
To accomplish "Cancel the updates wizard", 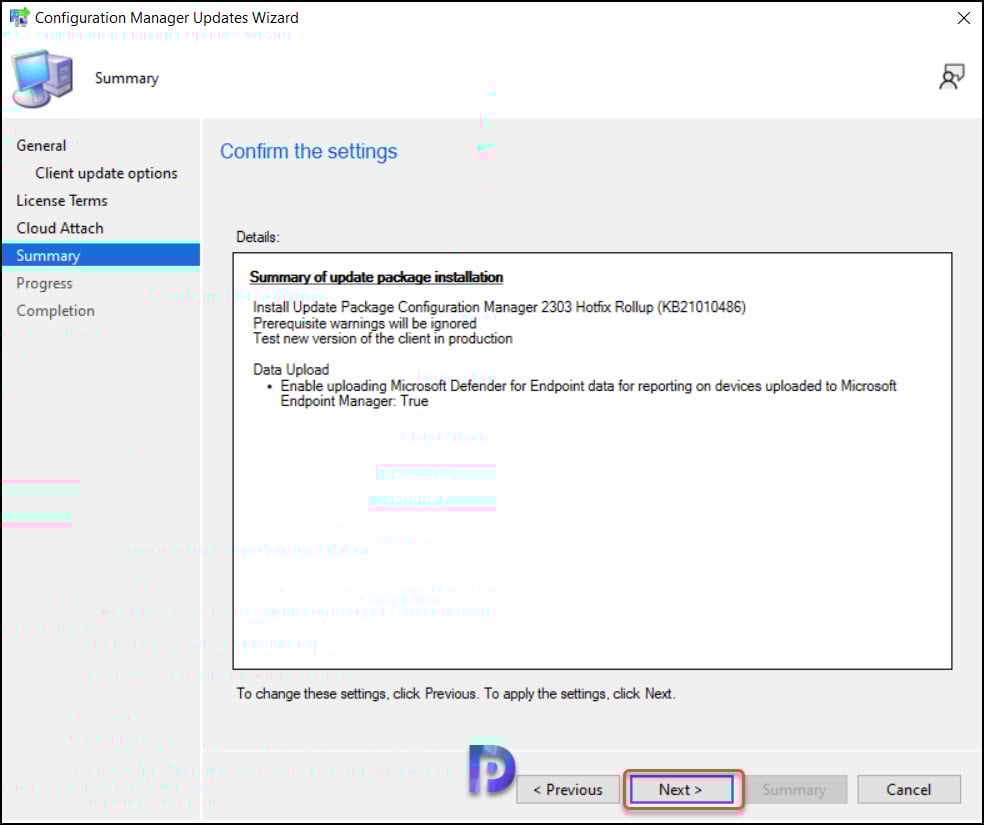I will tap(909, 789).
